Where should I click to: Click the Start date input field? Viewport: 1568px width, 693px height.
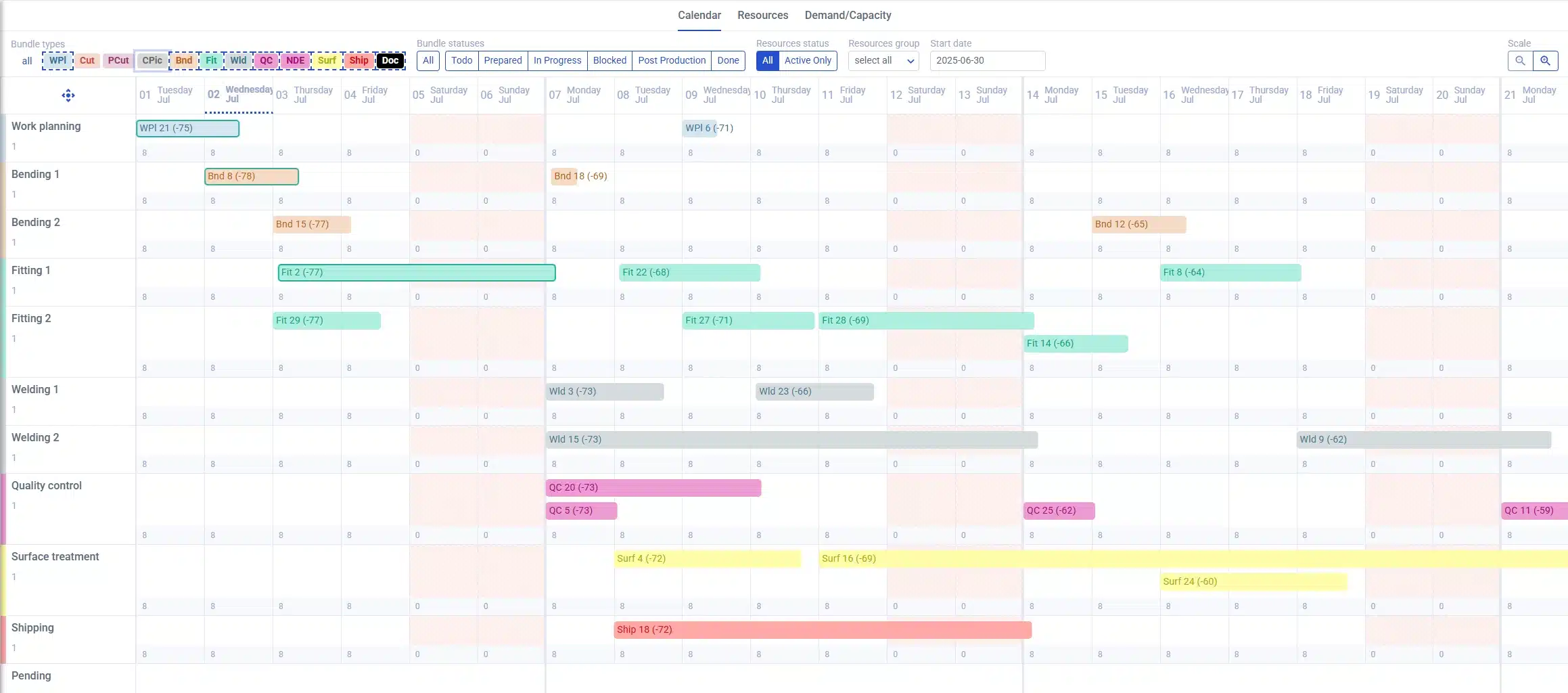click(988, 61)
